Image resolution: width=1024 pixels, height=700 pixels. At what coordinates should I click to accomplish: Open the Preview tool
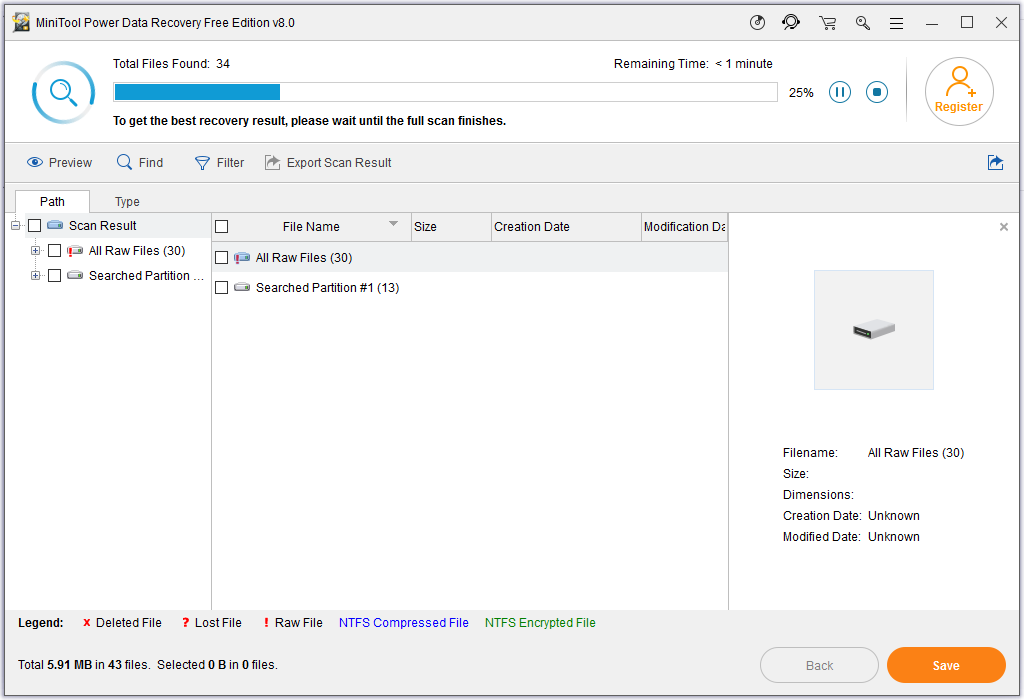tap(58, 162)
